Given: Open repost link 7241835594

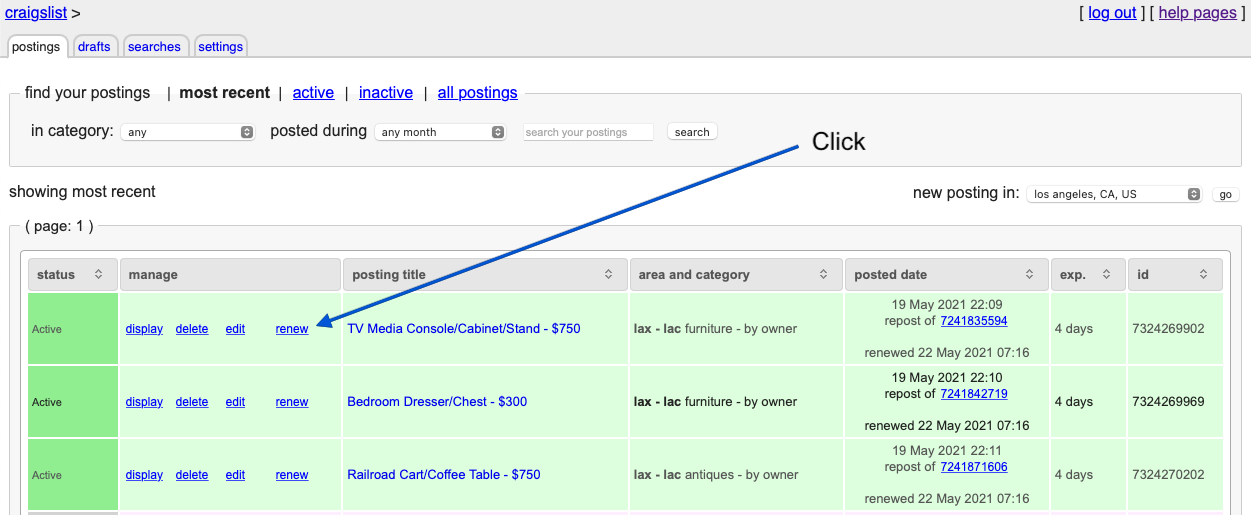Looking at the screenshot, I should tap(974, 321).
